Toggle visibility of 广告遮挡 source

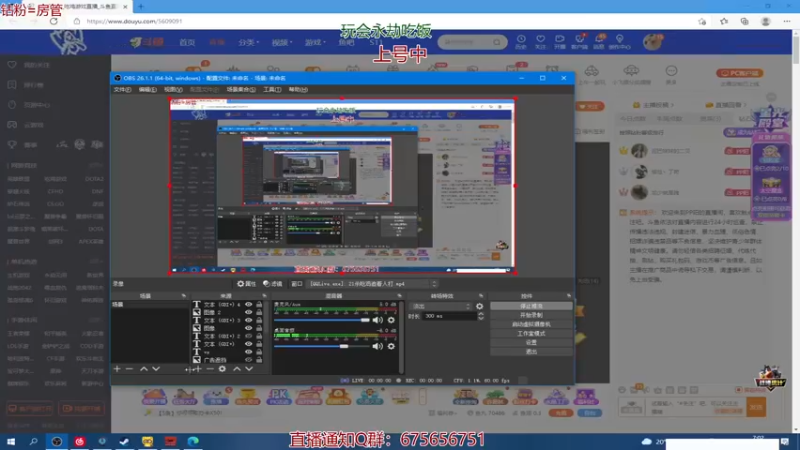pyautogui.click(x=248, y=360)
